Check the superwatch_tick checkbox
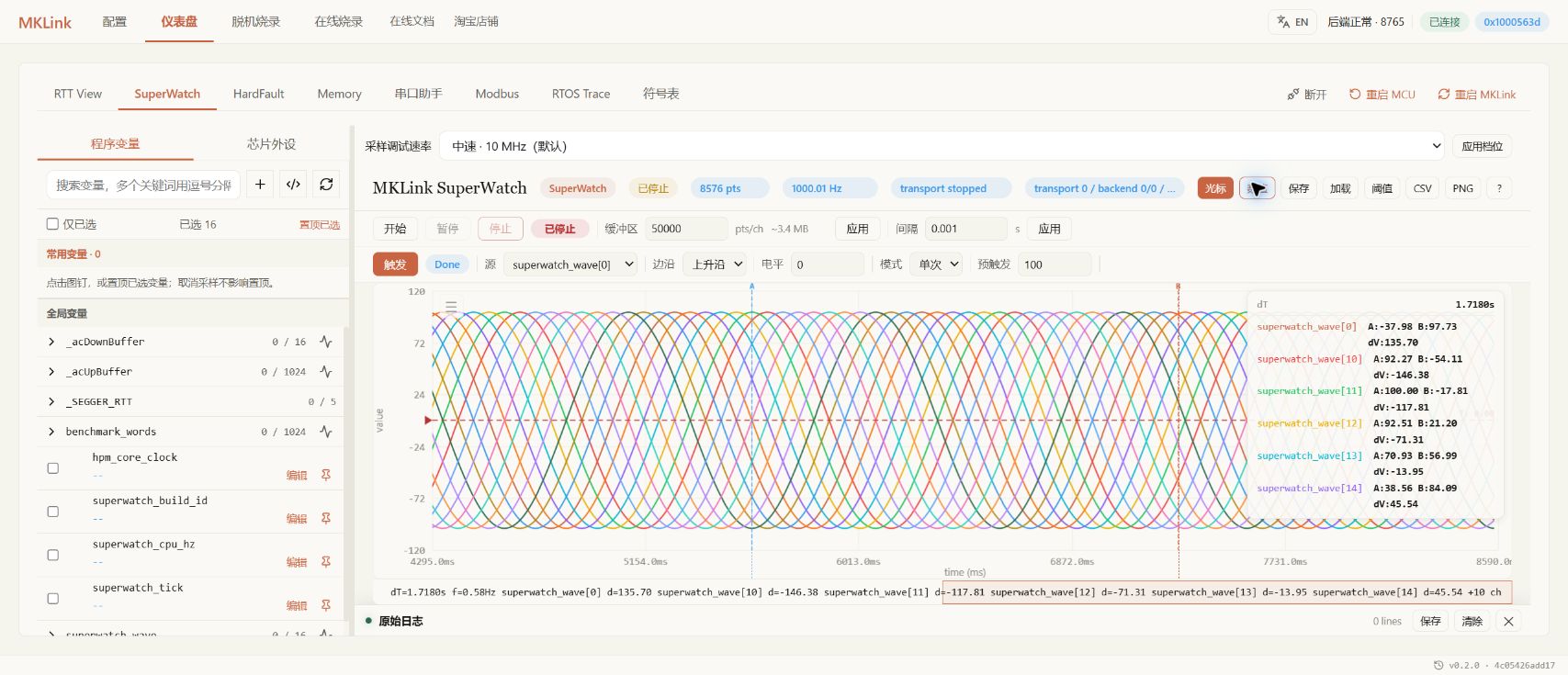The image size is (1568, 675). [53, 599]
